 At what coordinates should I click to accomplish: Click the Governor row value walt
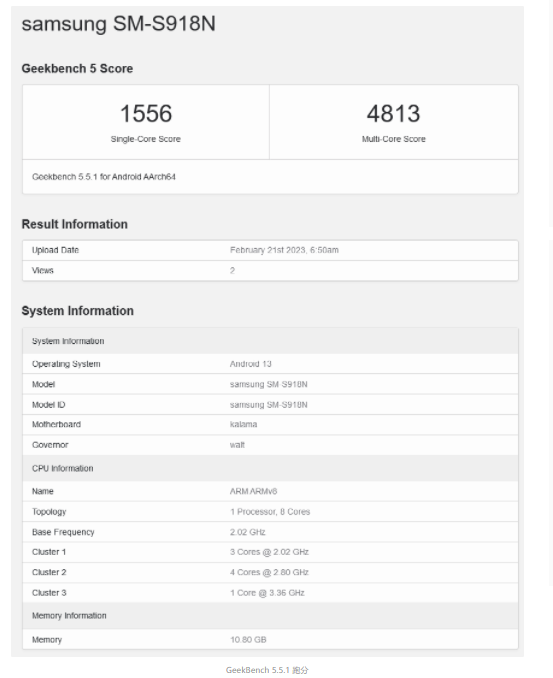[237, 445]
